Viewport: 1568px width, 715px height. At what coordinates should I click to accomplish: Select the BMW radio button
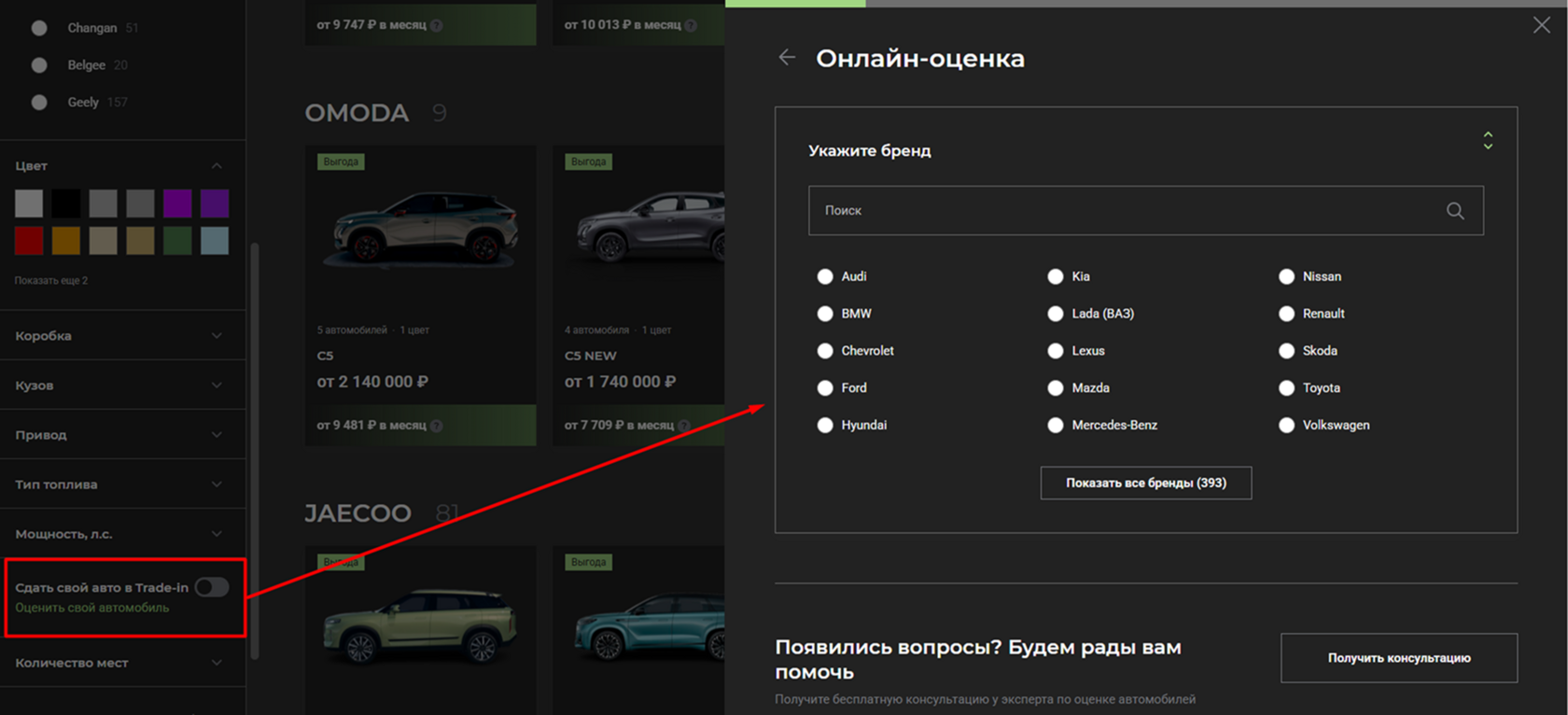[825, 314]
